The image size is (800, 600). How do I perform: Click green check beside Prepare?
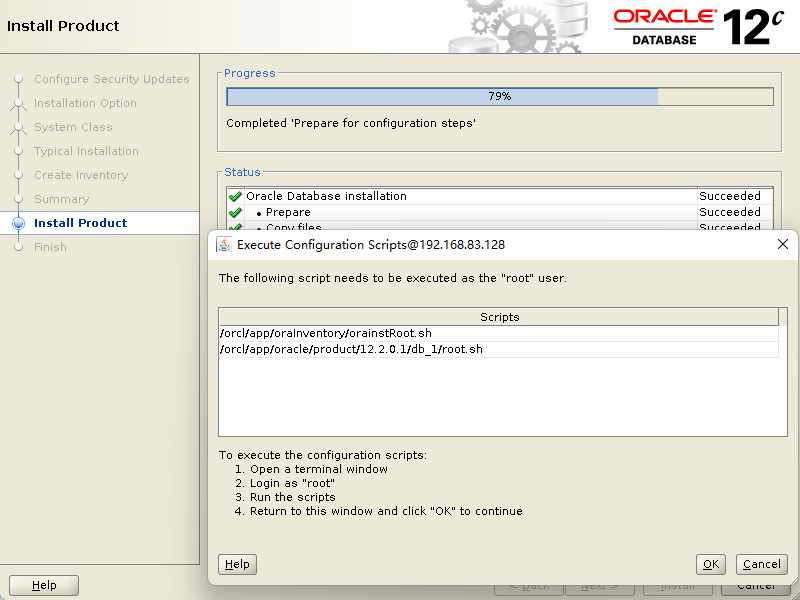tap(235, 212)
